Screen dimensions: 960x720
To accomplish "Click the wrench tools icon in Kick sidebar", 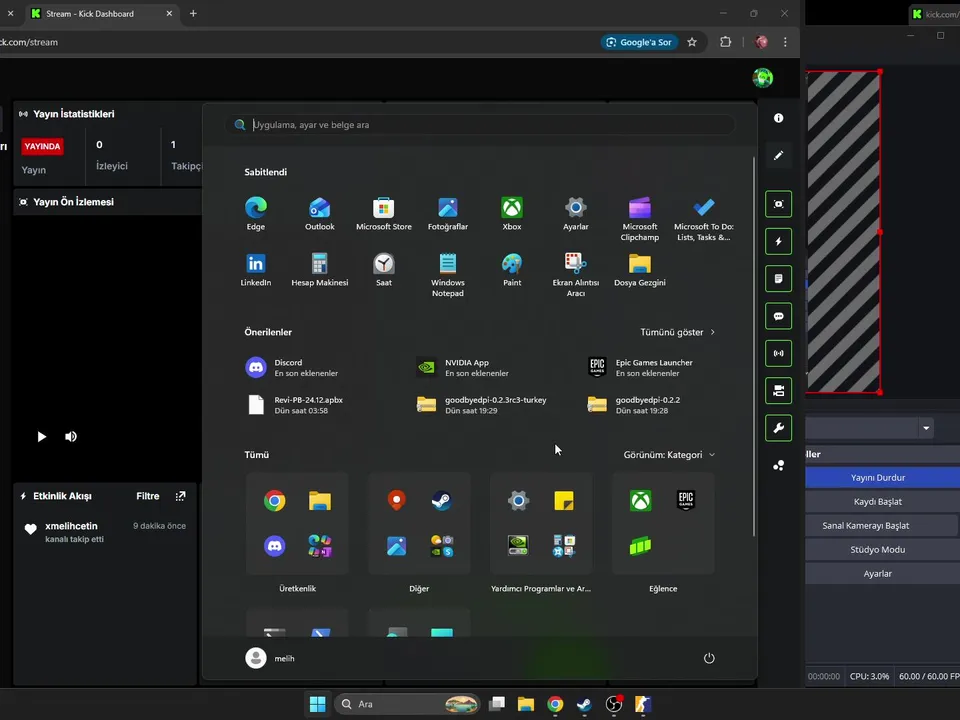I will coord(778,428).
